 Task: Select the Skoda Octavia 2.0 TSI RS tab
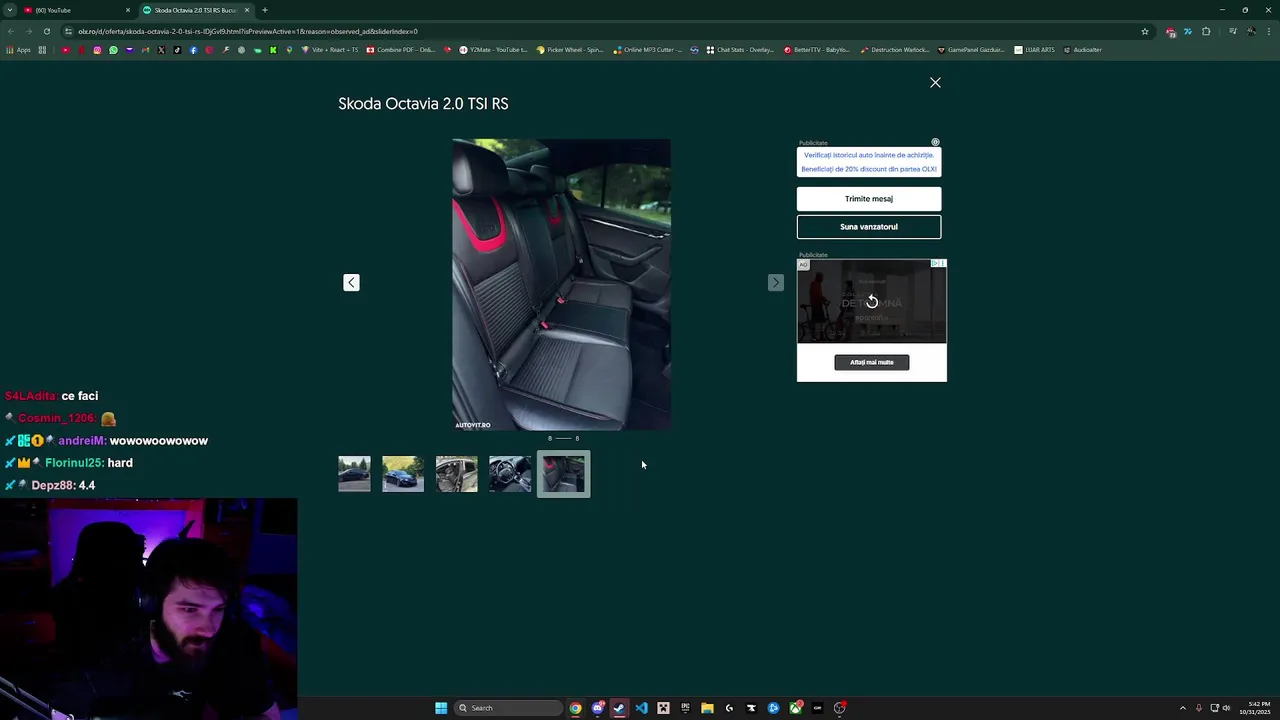pos(195,10)
